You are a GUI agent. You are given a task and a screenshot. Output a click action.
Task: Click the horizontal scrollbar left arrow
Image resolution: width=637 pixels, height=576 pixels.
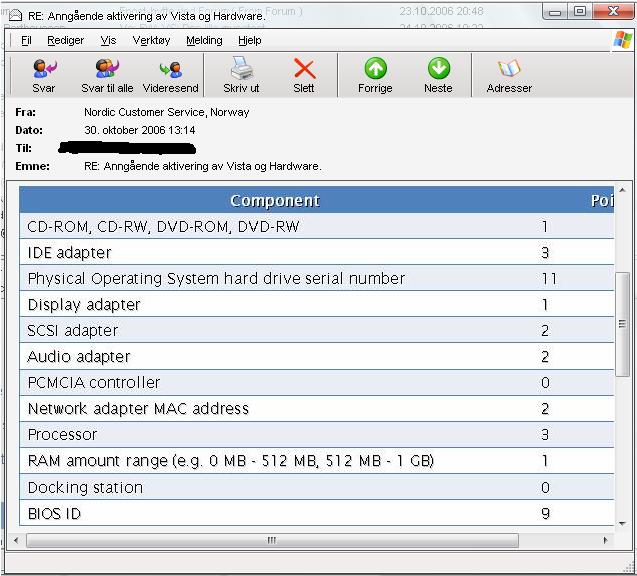click(x=16, y=540)
